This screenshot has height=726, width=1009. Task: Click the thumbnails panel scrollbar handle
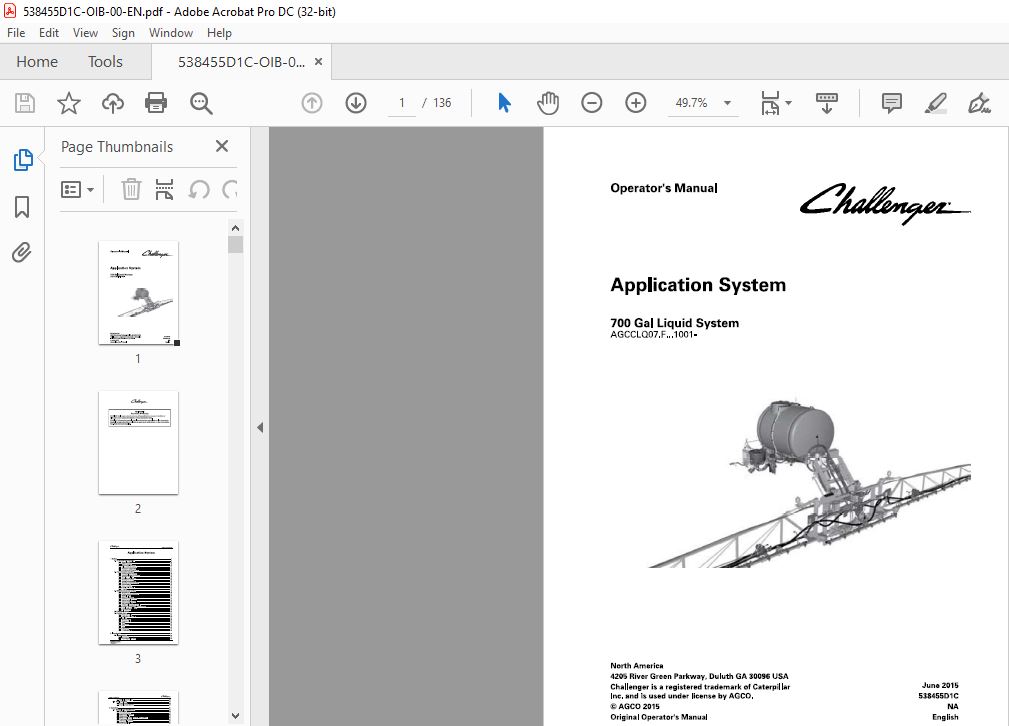point(236,245)
